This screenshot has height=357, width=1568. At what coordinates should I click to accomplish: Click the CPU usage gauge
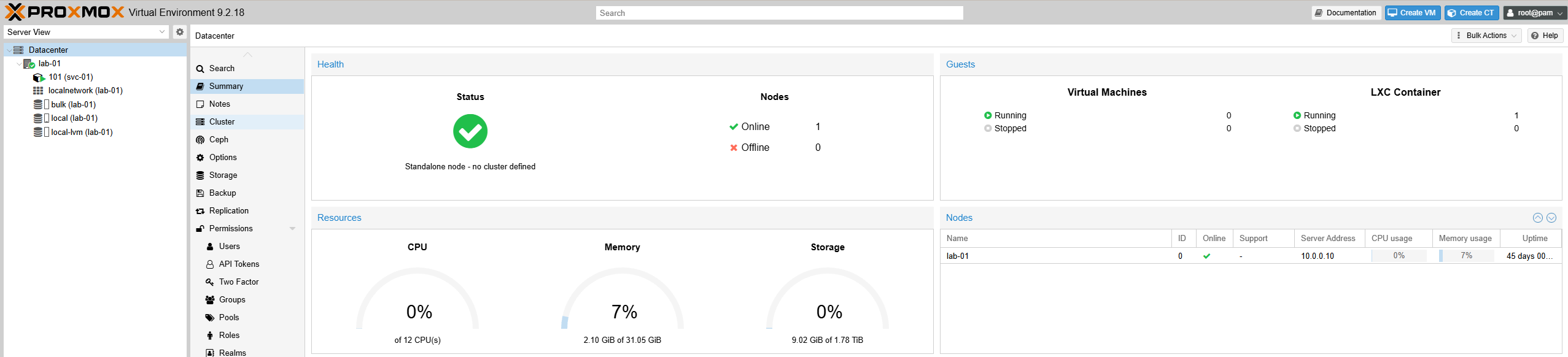pos(417,299)
